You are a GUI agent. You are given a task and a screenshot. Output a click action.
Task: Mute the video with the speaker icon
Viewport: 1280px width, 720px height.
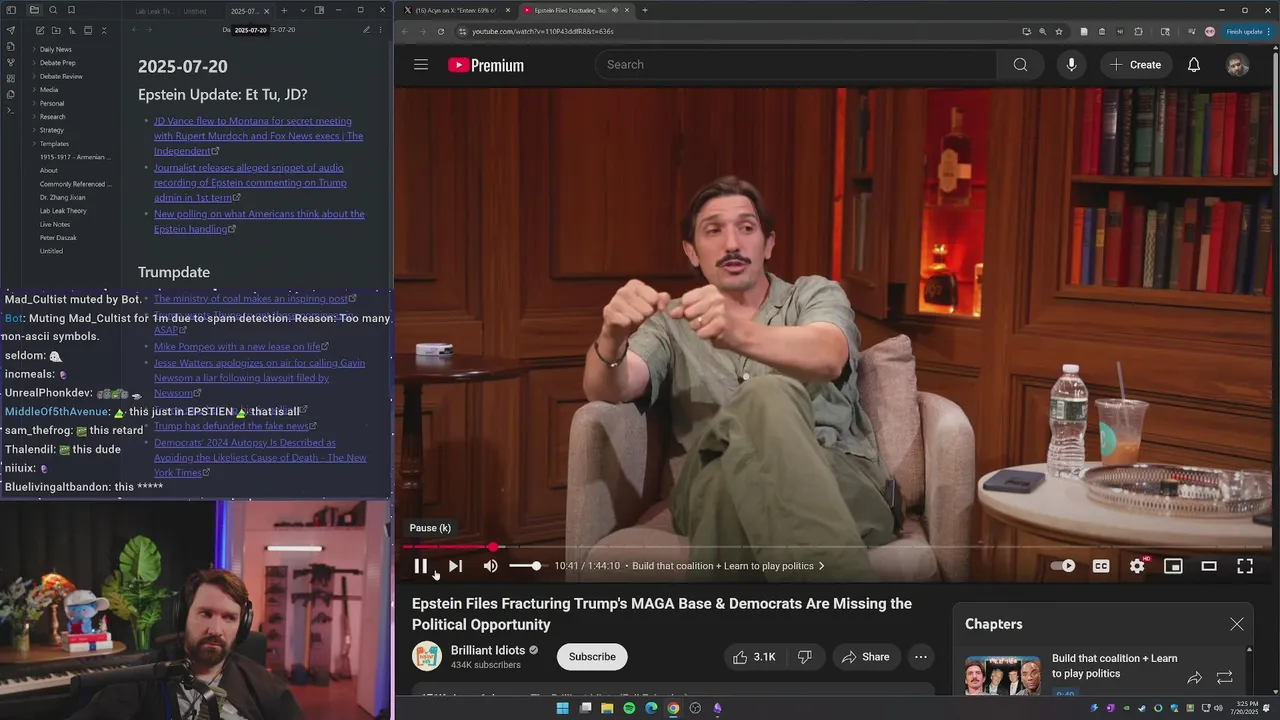coord(490,566)
